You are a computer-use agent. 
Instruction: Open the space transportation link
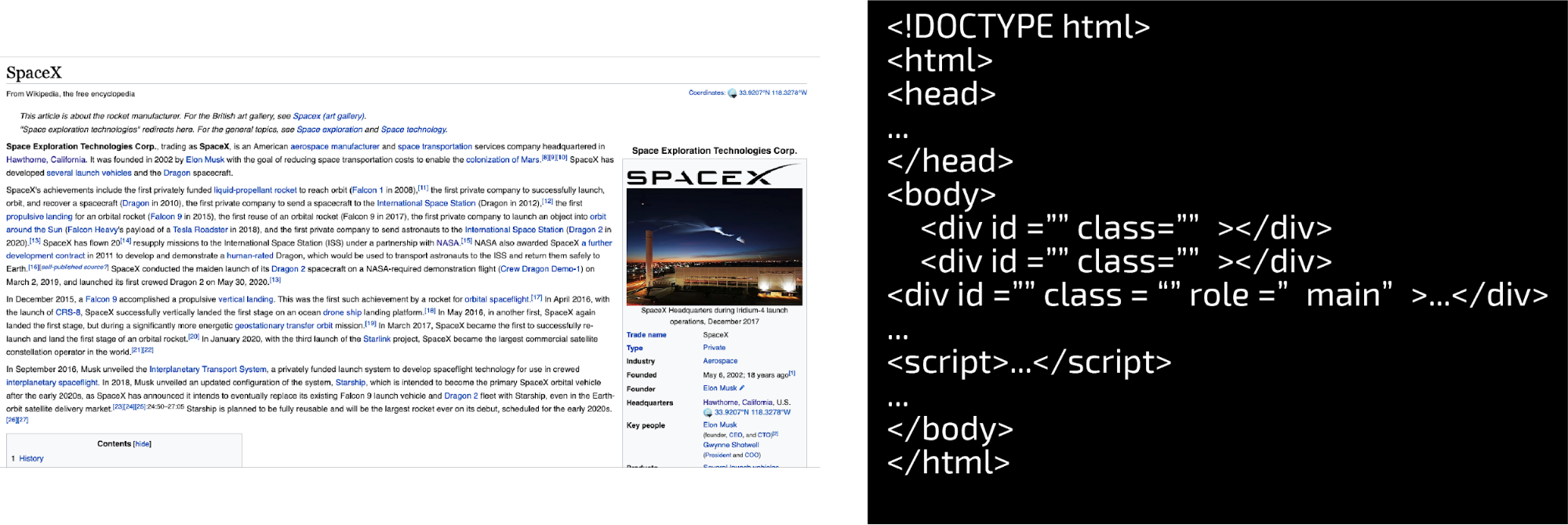435,147
